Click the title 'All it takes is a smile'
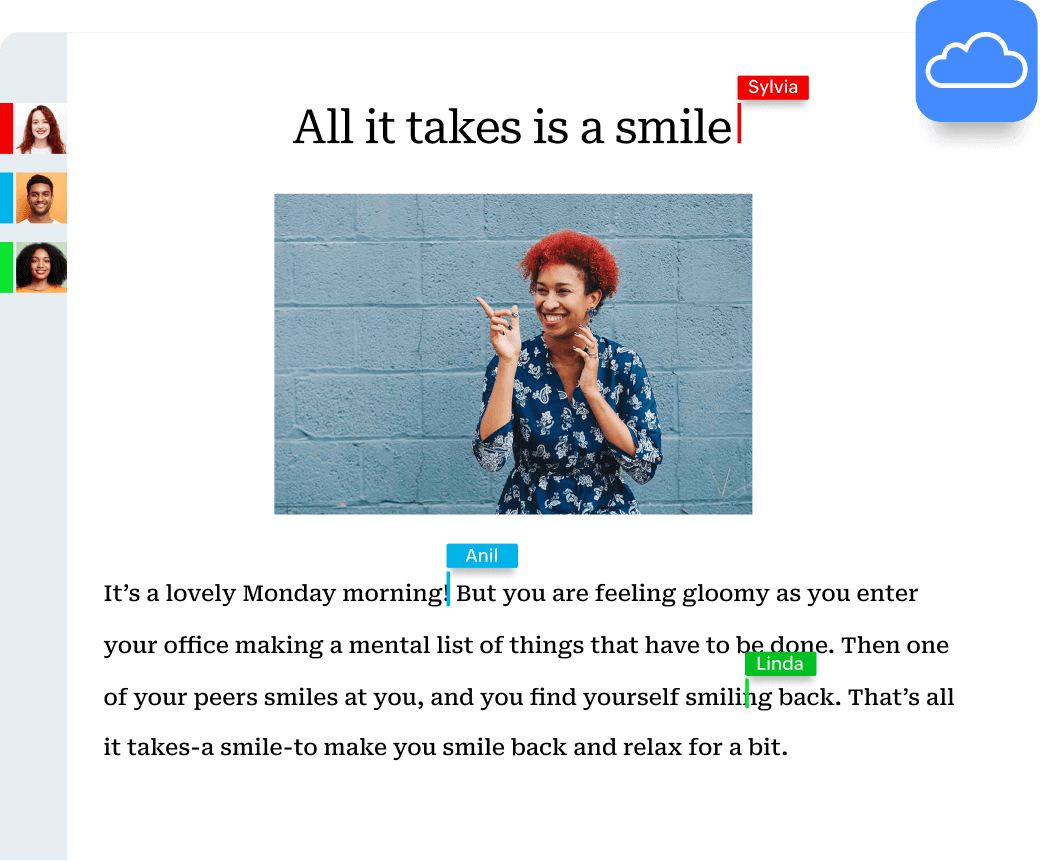 tap(513, 127)
